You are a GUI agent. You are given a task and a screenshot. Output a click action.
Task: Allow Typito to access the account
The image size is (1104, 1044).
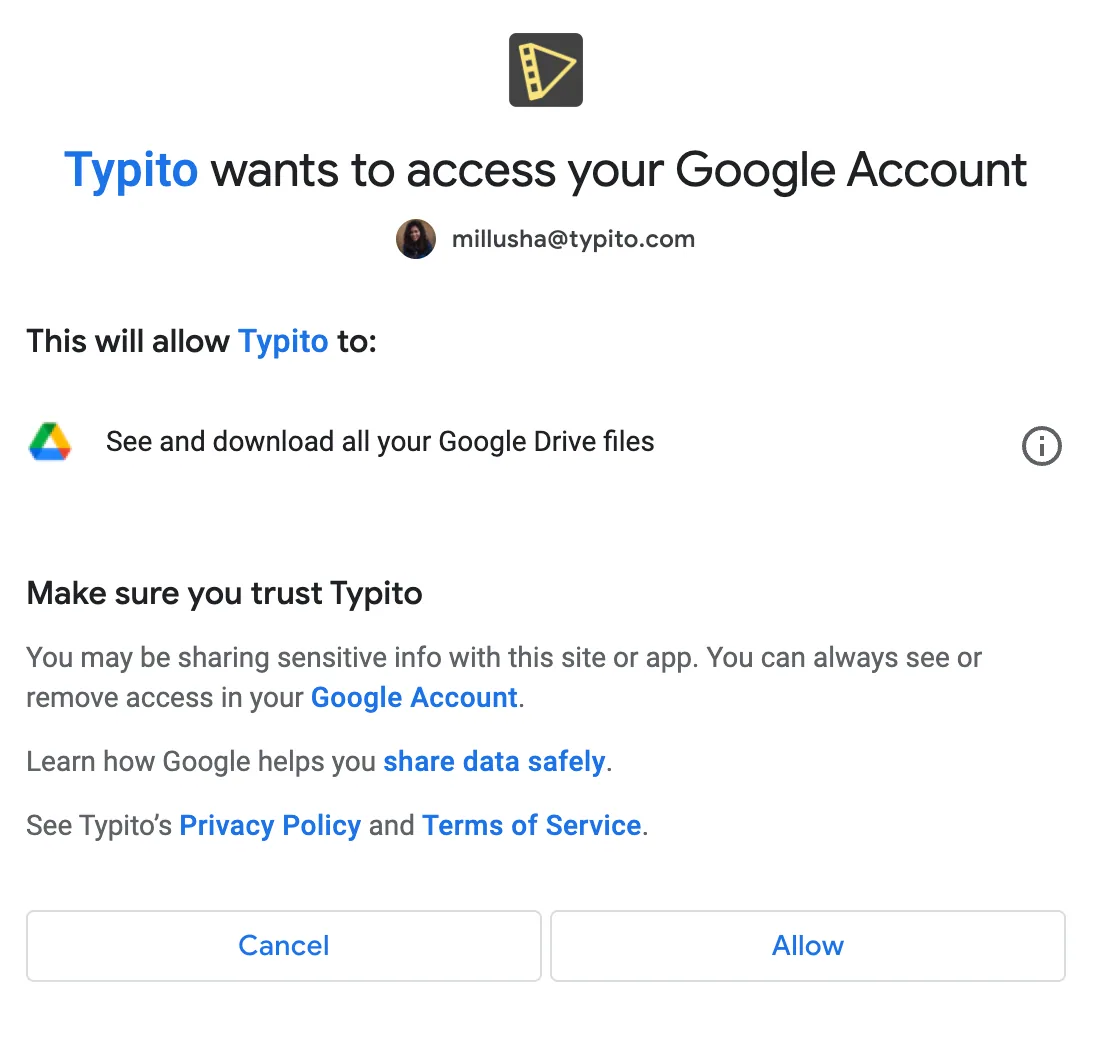[x=808, y=945]
